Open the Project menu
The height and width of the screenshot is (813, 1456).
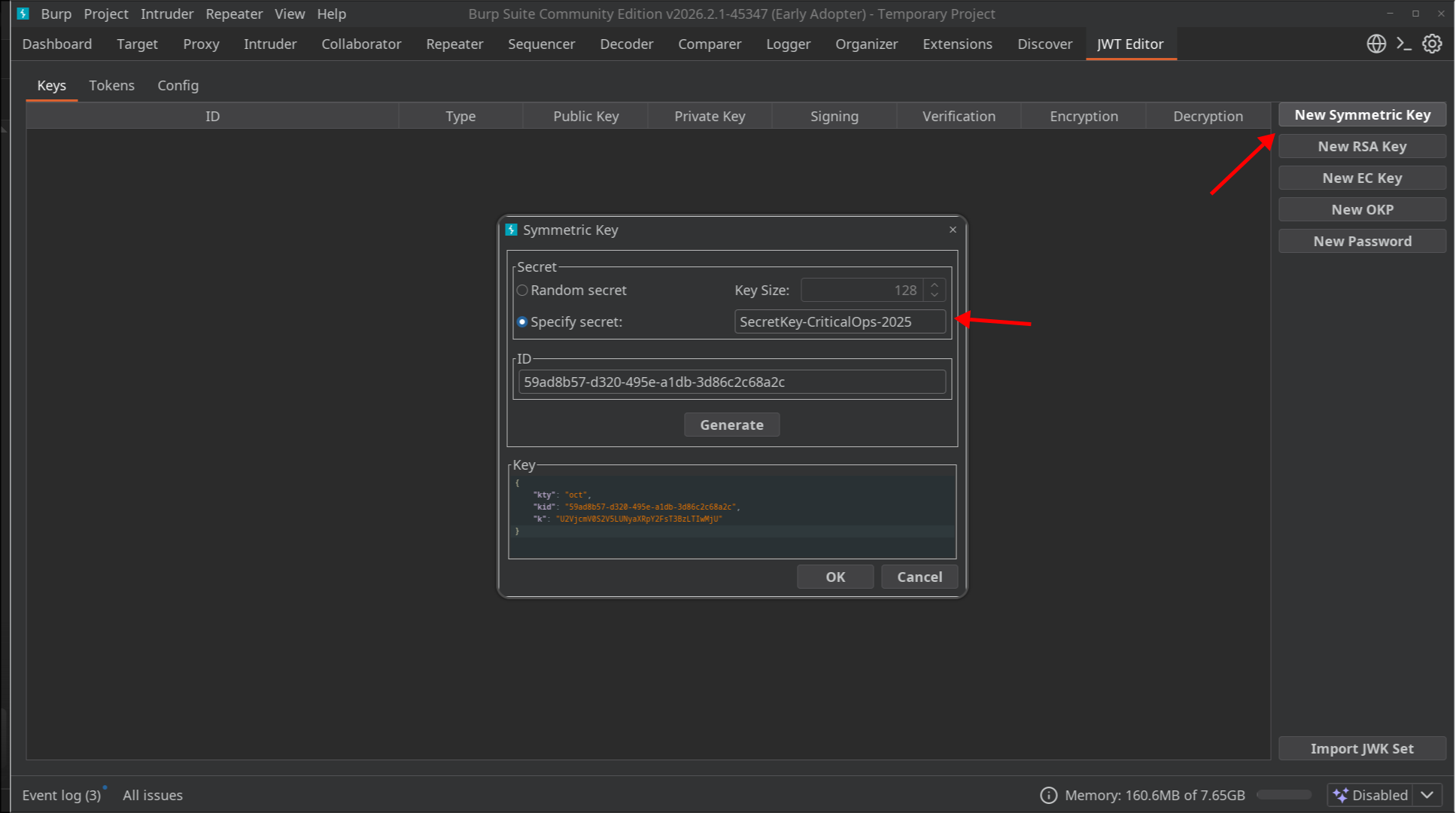point(106,14)
